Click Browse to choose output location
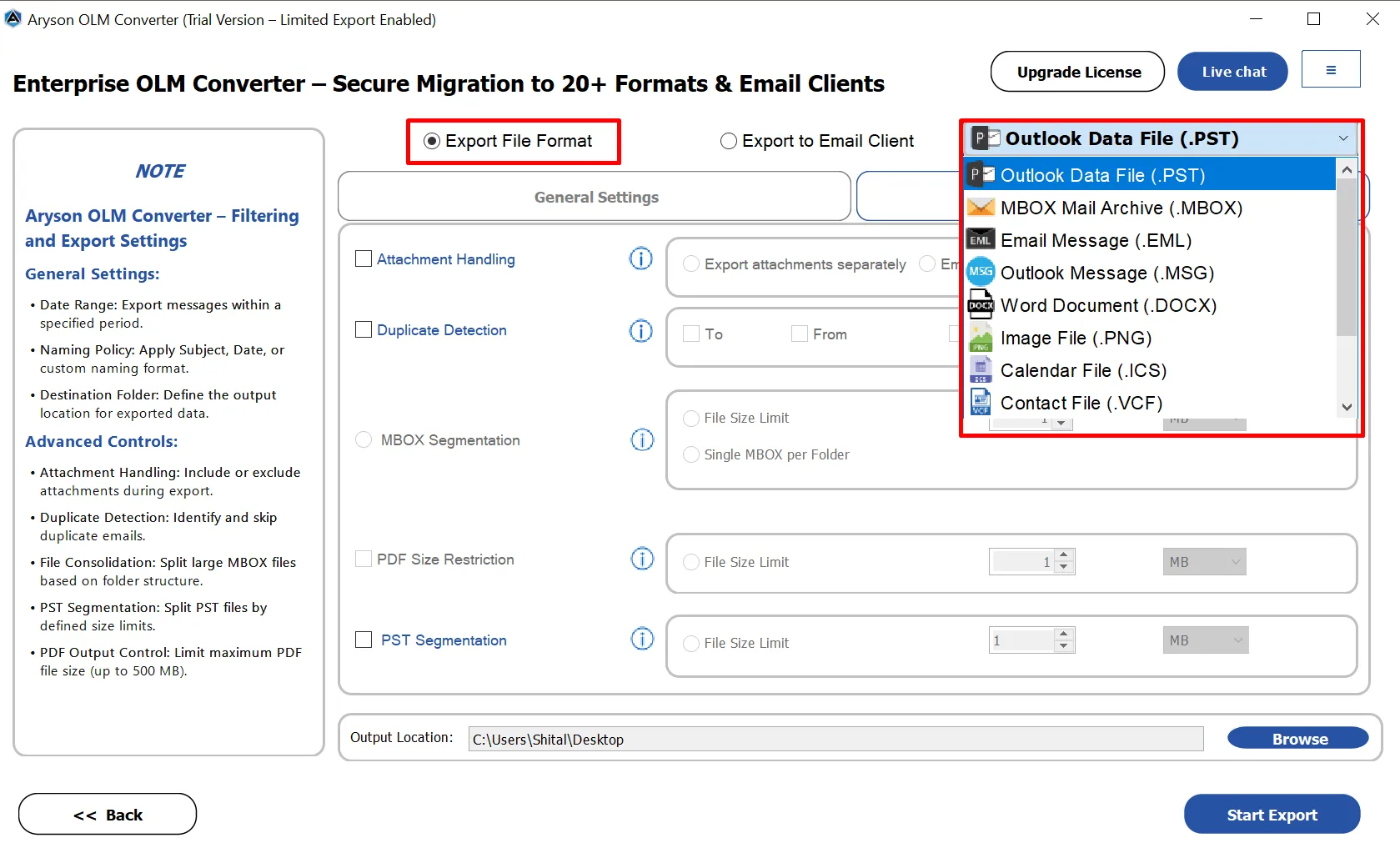Viewport: 1400px width, 858px height. (x=1297, y=739)
